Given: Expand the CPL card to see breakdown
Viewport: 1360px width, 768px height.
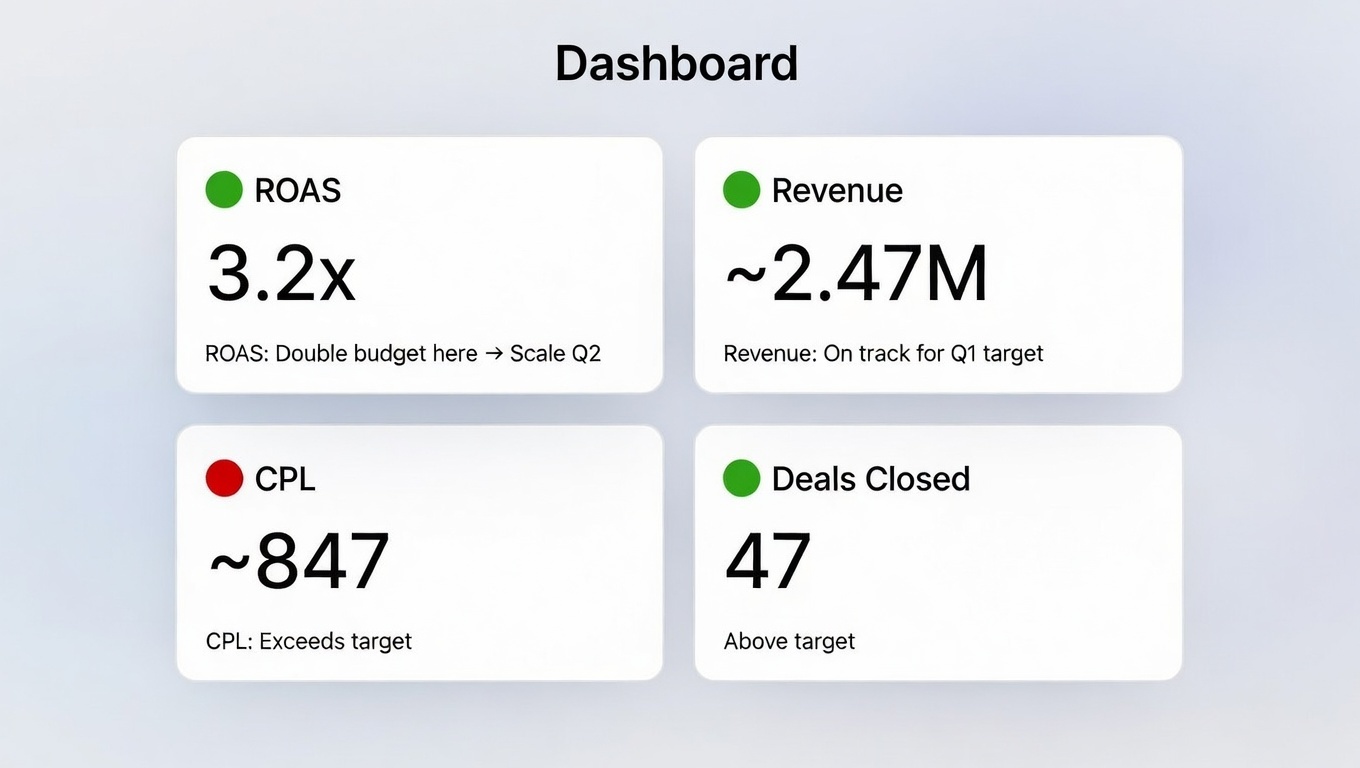Looking at the screenshot, I should pyautogui.click(x=420, y=553).
